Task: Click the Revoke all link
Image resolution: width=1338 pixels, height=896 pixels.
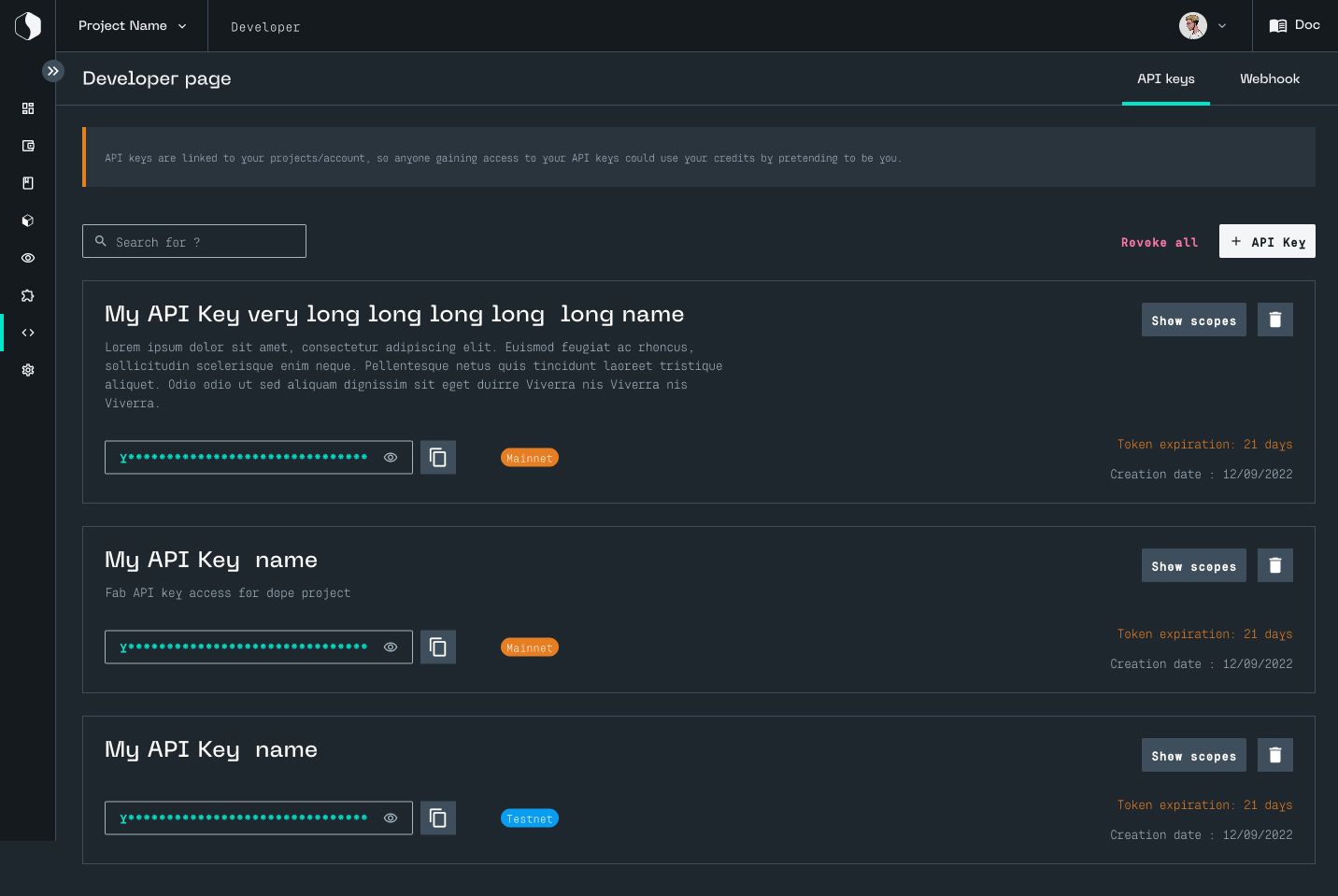Action: [1160, 242]
